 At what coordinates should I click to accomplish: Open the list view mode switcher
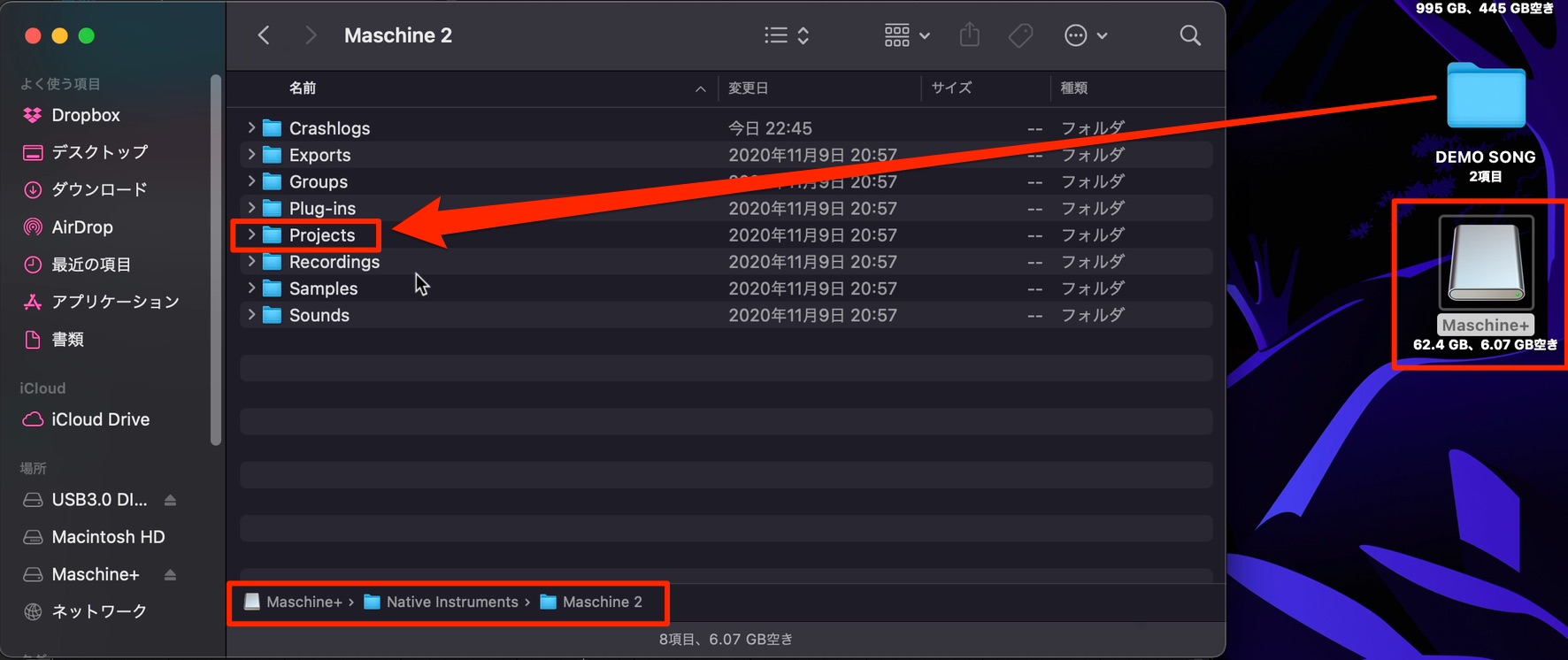pos(787,35)
